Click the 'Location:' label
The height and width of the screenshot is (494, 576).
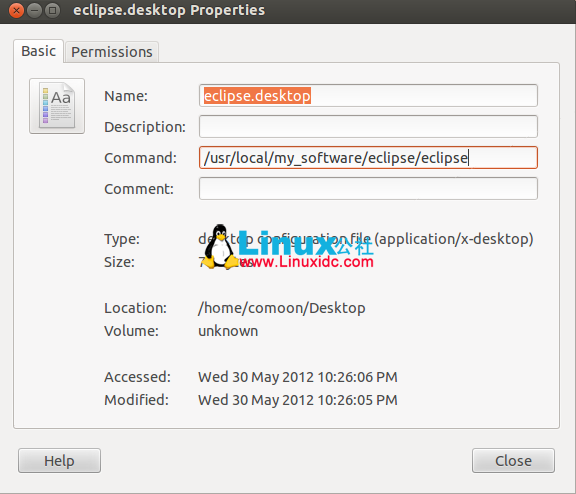[x=136, y=308]
